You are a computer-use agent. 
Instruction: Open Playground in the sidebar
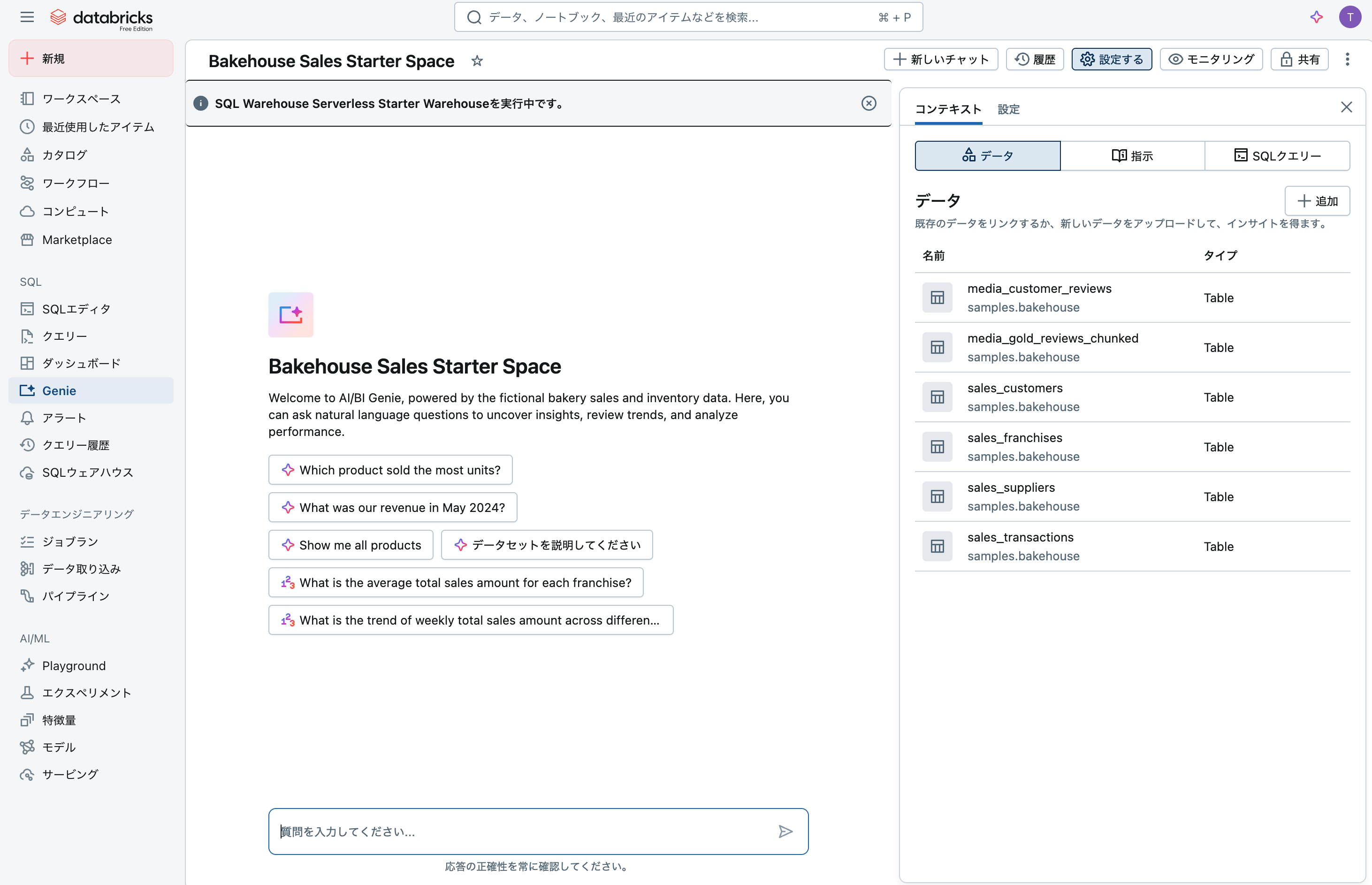pyautogui.click(x=91, y=665)
